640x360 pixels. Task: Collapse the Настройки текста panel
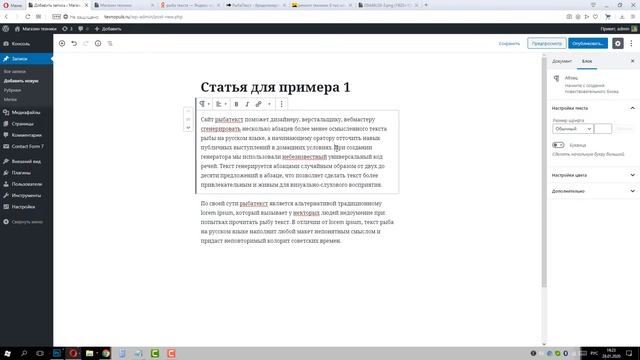pos(593,108)
